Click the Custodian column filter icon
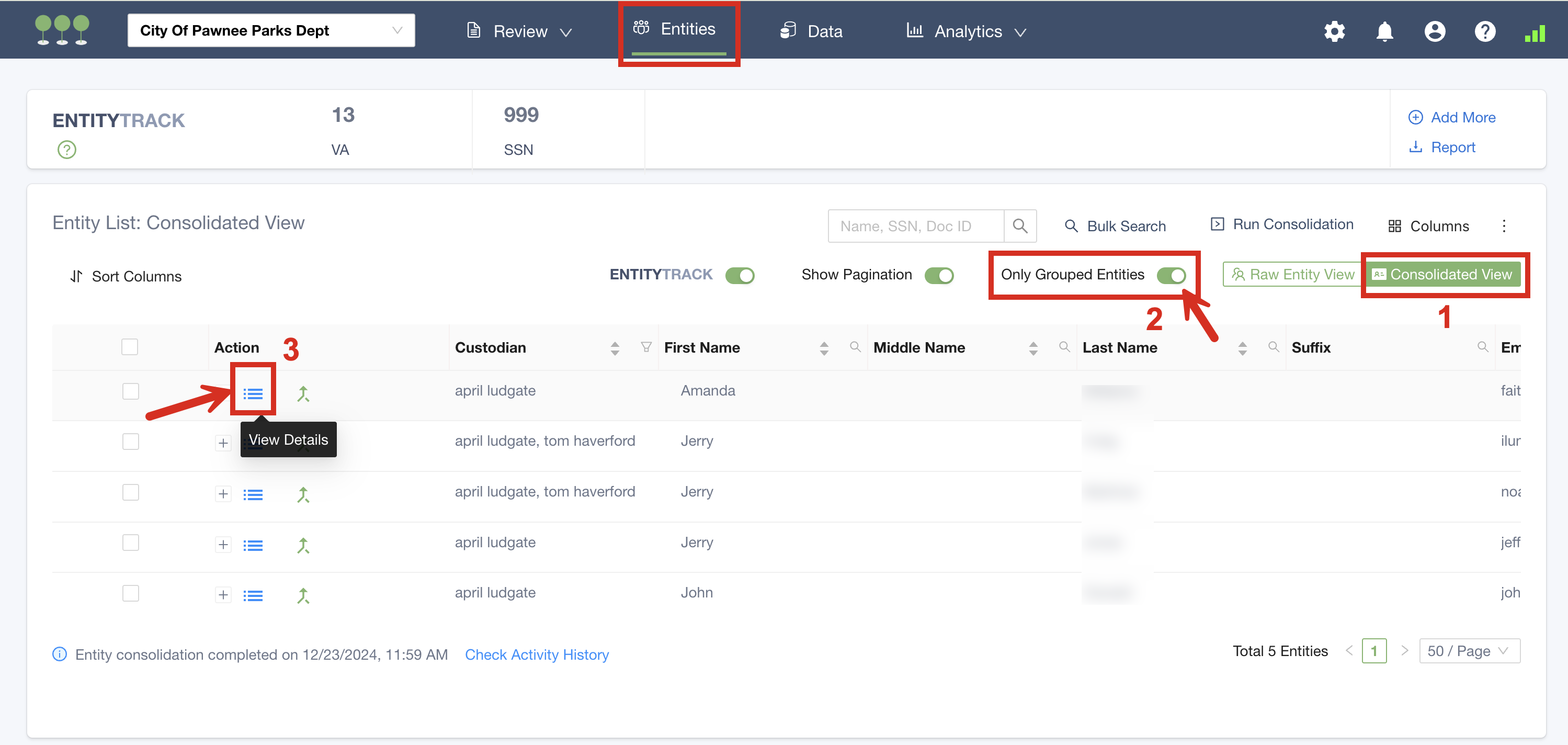This screenshot has height=745, width=1568. [x=646, y=347]
